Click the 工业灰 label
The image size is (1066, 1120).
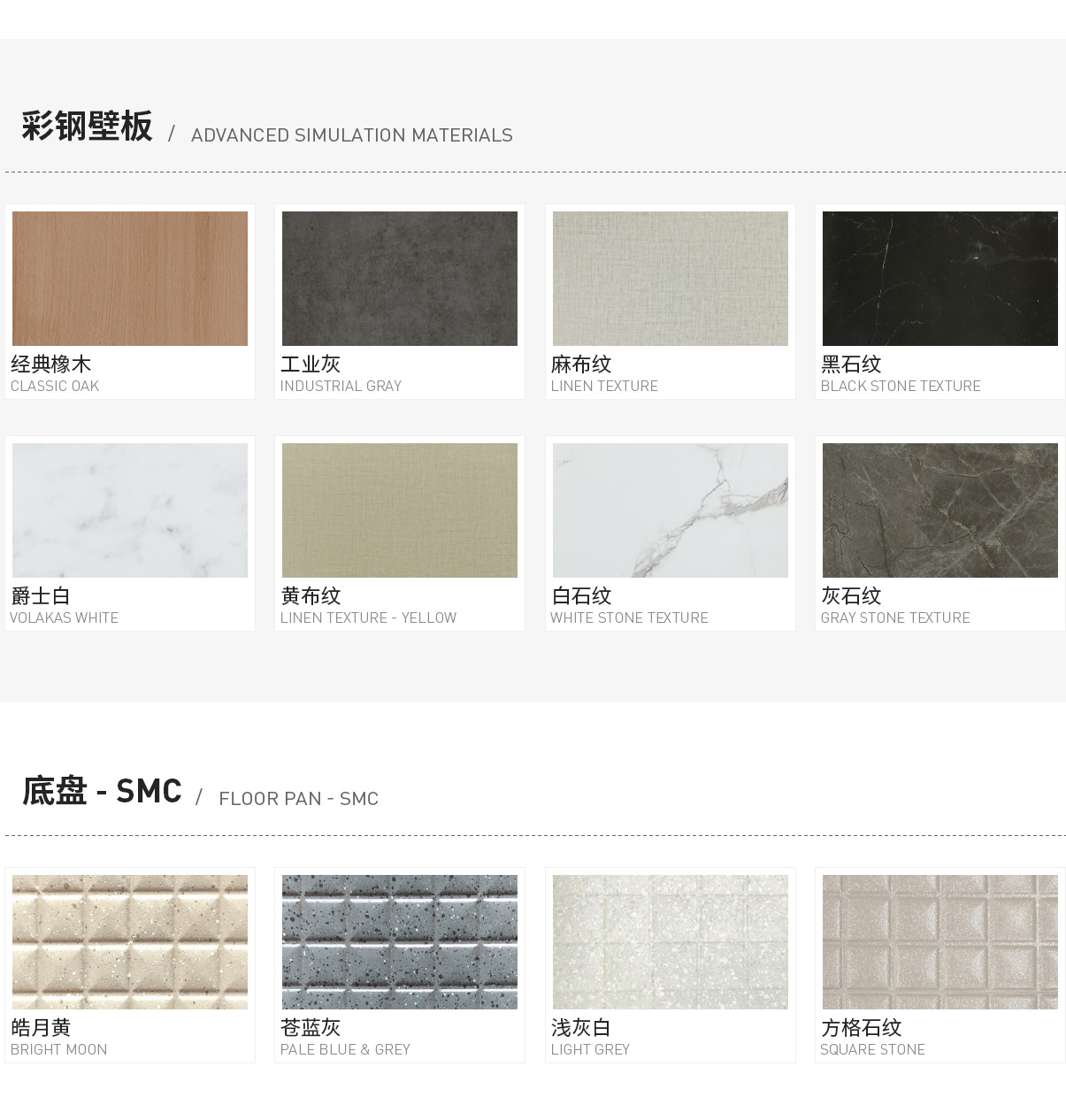tap(311, 364)
